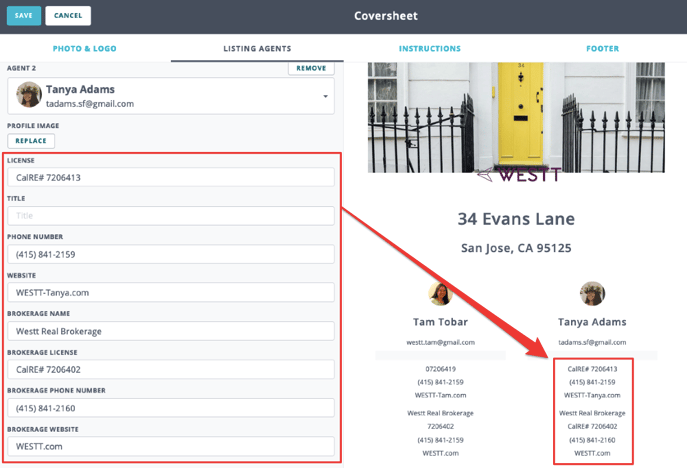This screenshot has width=687, height=468.
Task: Click the Save button
Action: 22,16
